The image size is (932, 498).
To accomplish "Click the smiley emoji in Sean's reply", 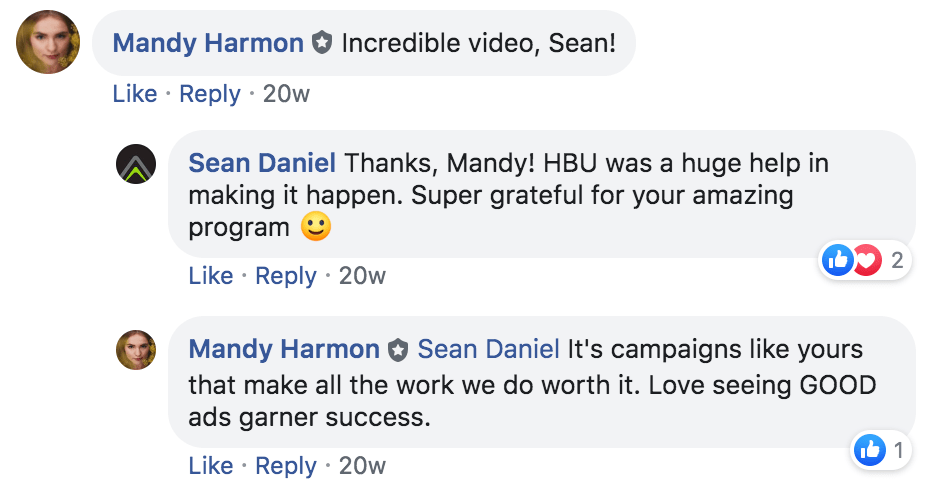I will click(x=316, y=226).
